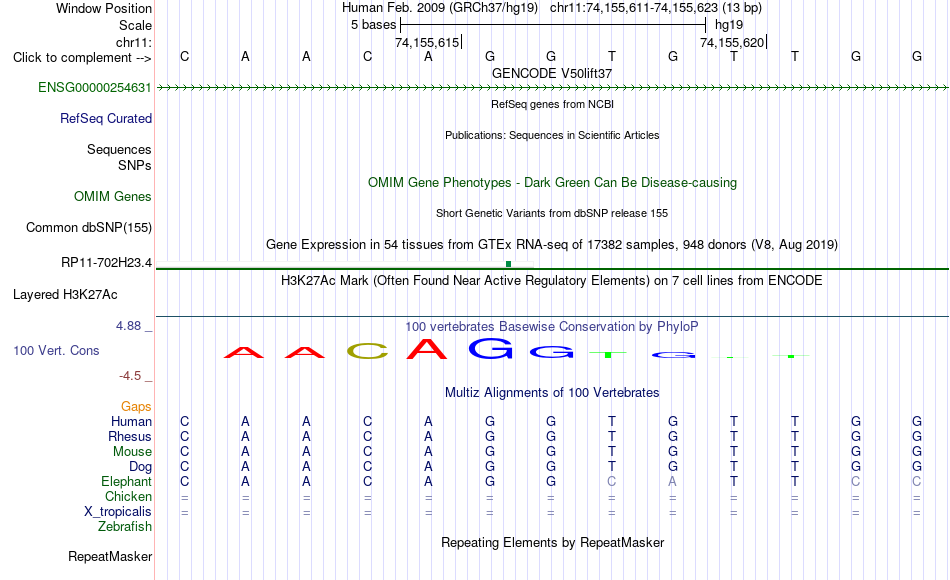Viewport: 950px width, 580px height.
Task: Click the Window Position label
Action: [104, 8]
